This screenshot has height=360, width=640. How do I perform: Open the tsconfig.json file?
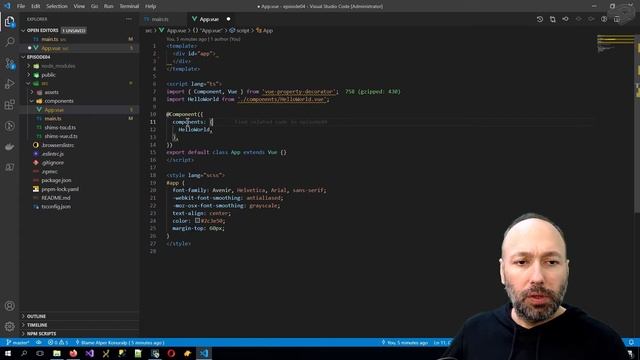click(80, 207)
